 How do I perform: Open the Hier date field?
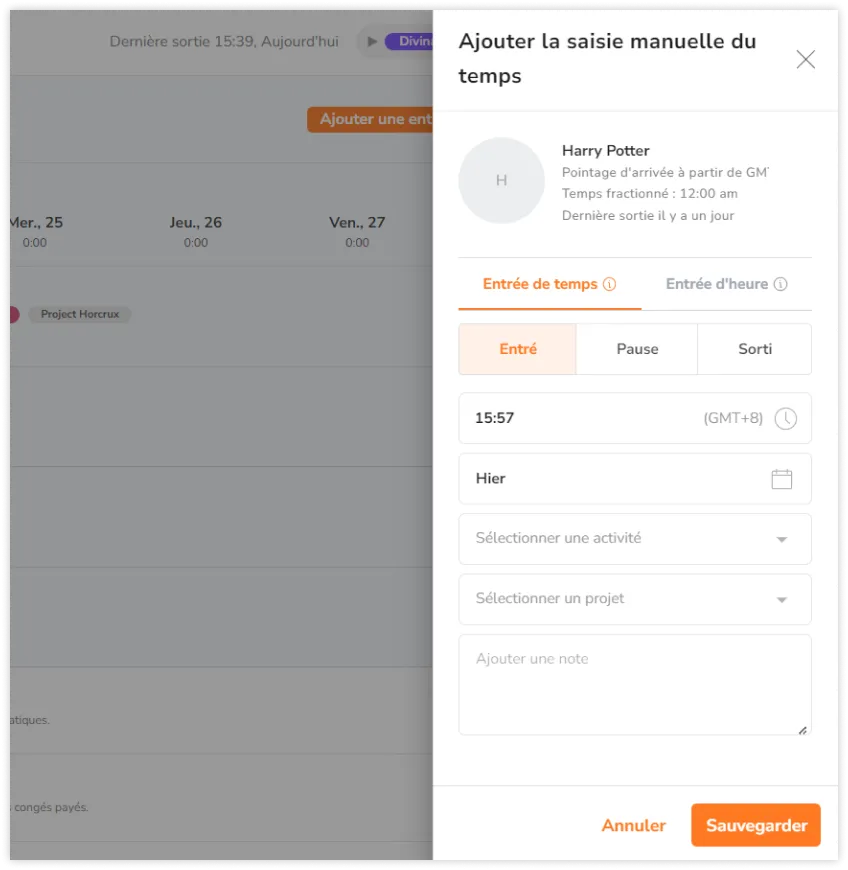610,479
